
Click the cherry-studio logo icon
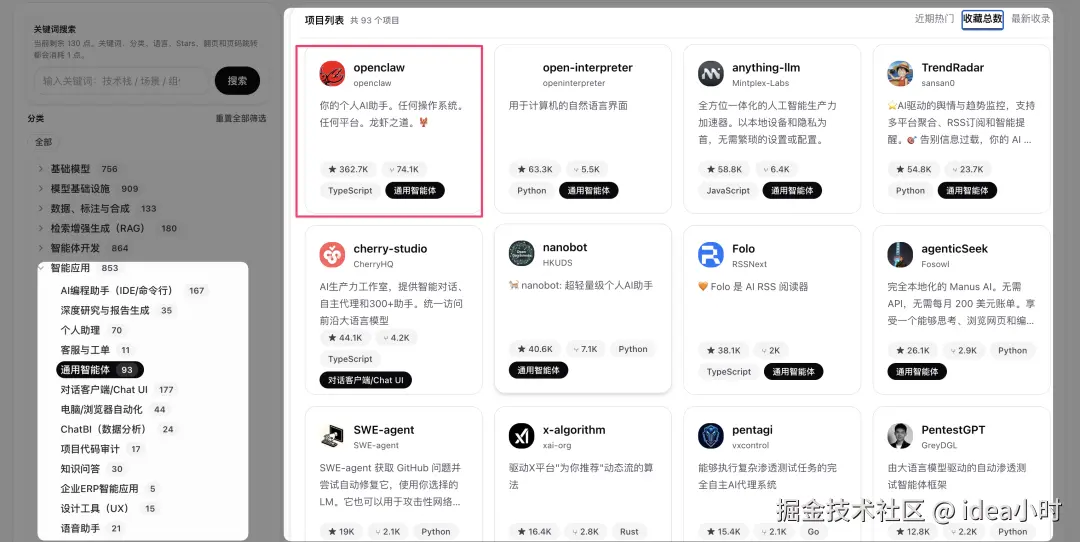(x=332, y=255)
